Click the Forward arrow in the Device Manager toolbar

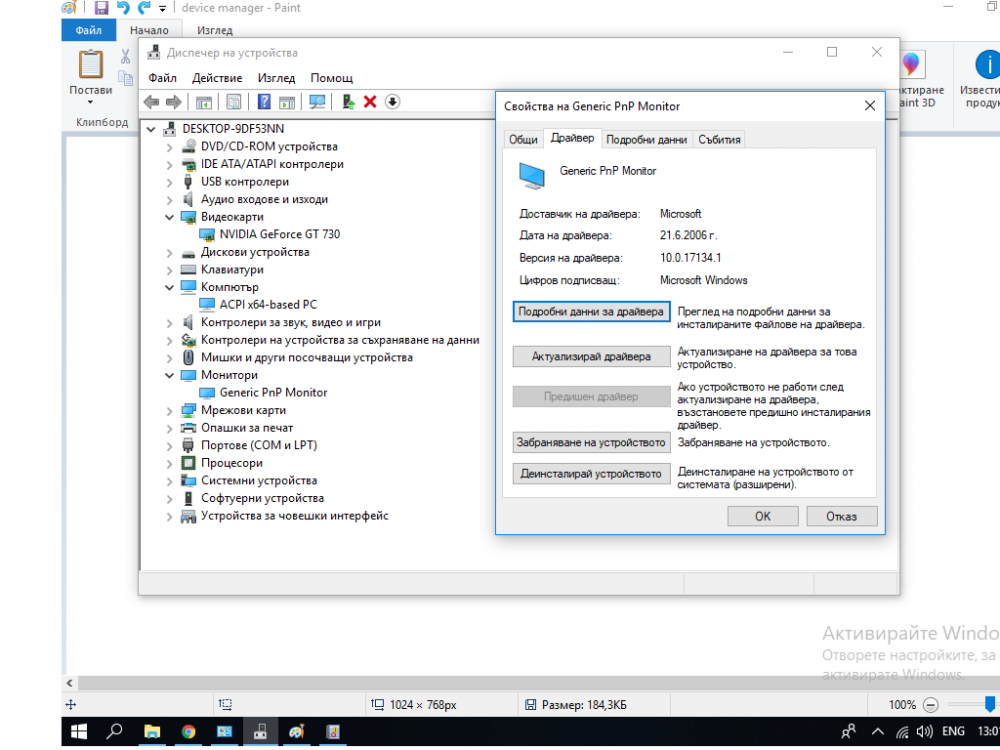[173, 102]
